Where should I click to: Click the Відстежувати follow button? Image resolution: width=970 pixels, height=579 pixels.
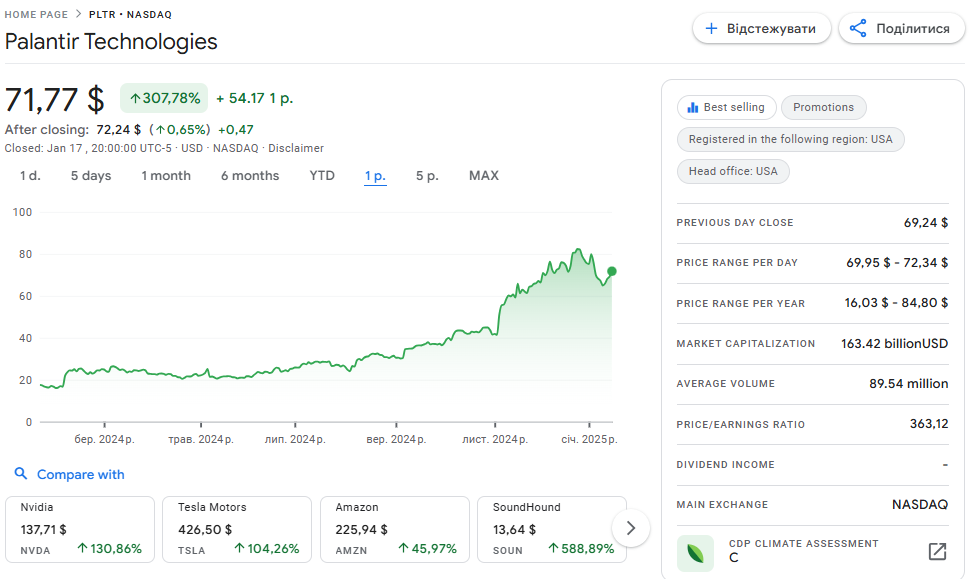coord(762,28)
